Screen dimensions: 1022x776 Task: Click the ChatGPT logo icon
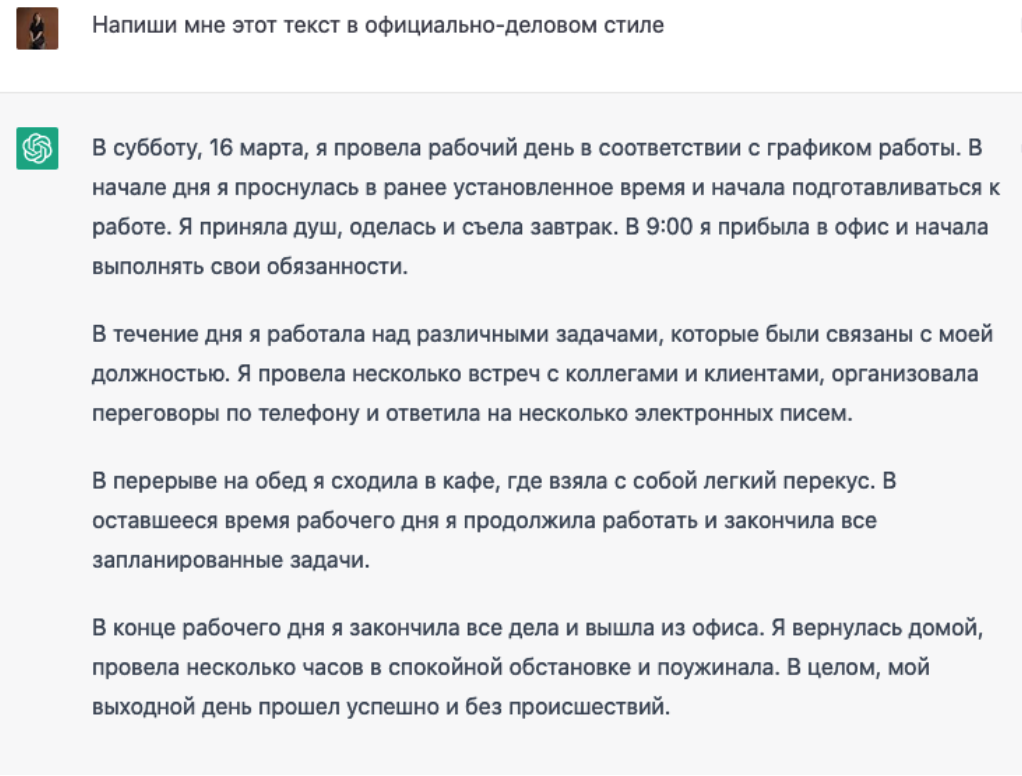[38, 149]
